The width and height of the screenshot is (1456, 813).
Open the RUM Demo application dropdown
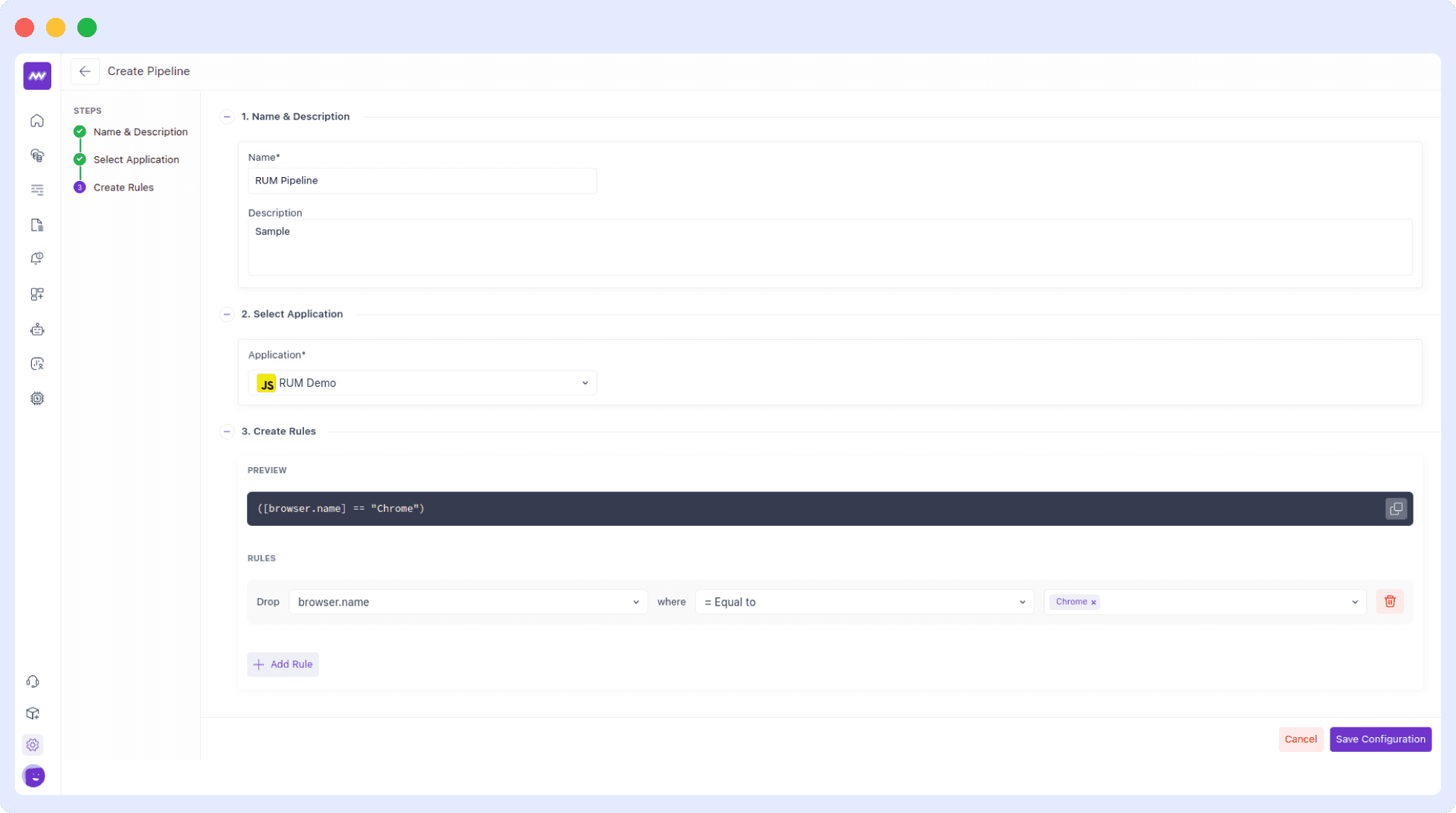click(422, 383)
